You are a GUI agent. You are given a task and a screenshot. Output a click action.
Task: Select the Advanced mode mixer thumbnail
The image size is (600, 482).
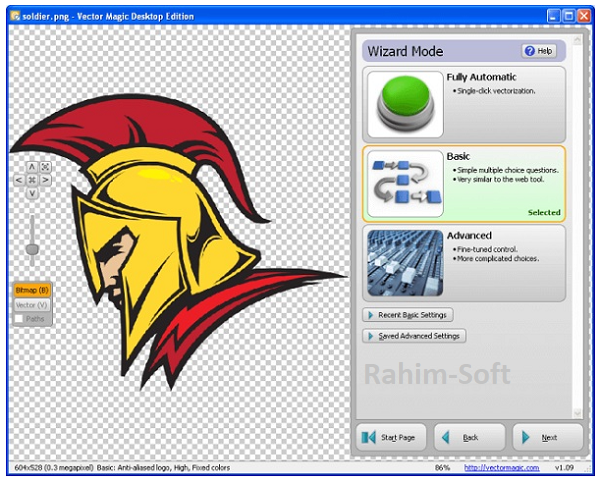(405, 263)
